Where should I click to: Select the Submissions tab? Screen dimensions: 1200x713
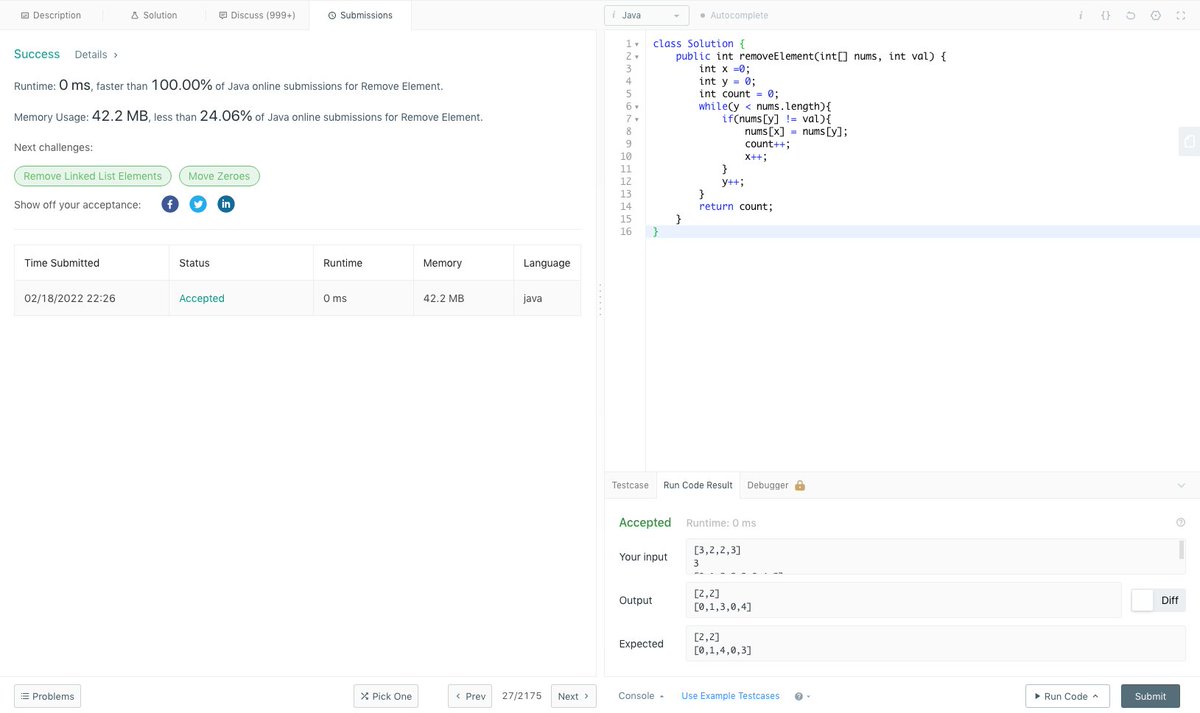coord(360,15)
